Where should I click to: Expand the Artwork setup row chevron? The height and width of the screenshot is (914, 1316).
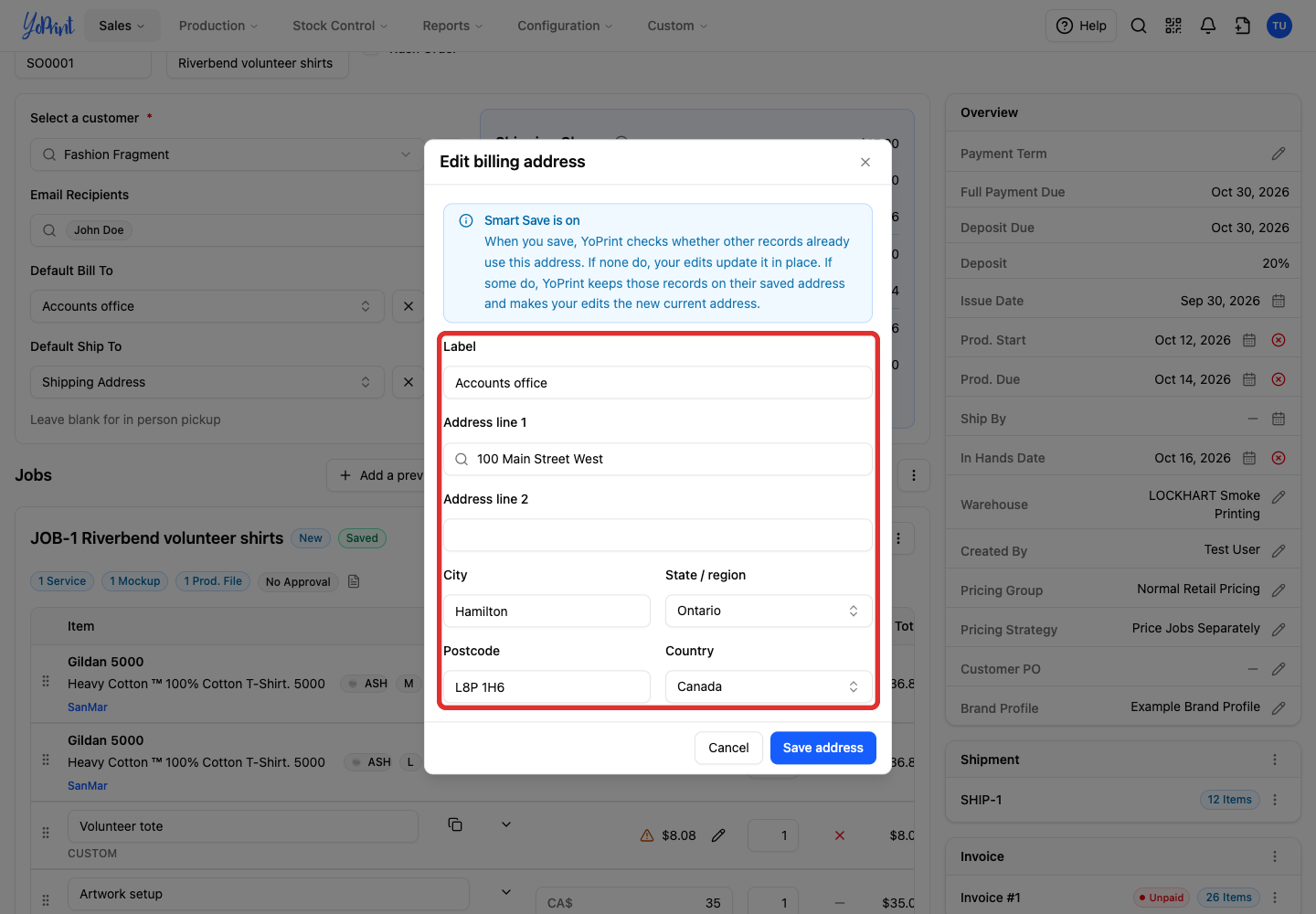tap(506, 892)
